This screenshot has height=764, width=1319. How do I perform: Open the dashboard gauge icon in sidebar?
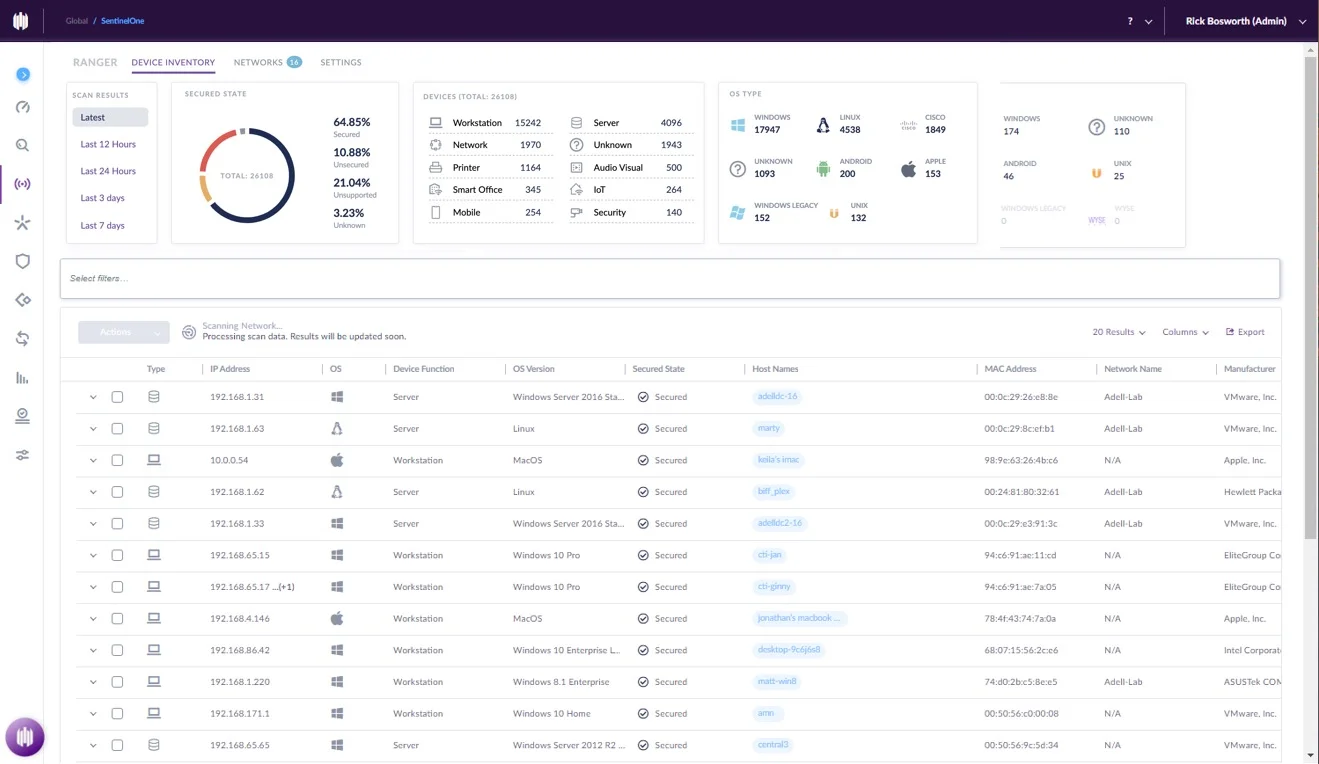(x=22, y=107)
